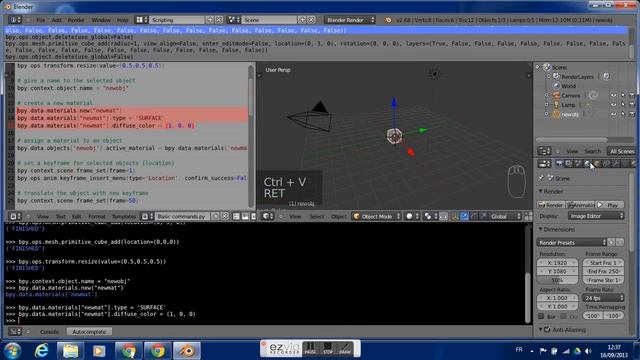Click the Blender logo in the info header
Screen dimensions: 640x360
click(388, 20)
